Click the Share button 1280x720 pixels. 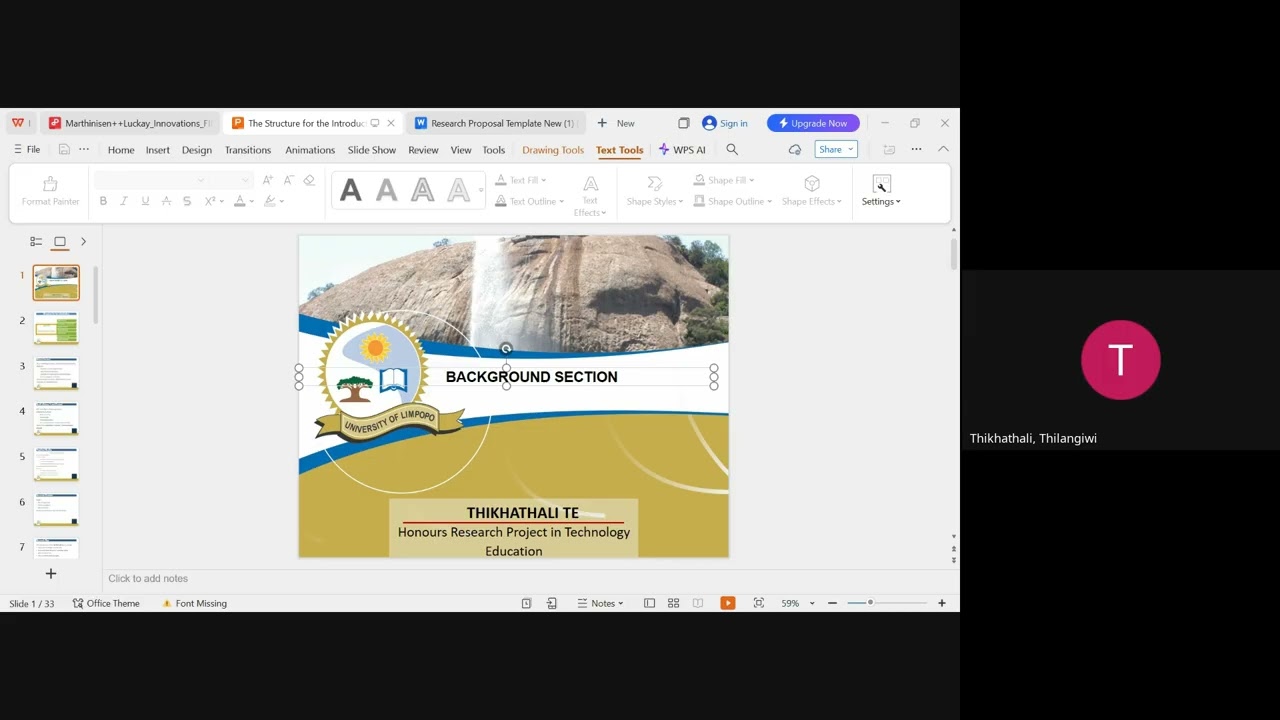836,150
